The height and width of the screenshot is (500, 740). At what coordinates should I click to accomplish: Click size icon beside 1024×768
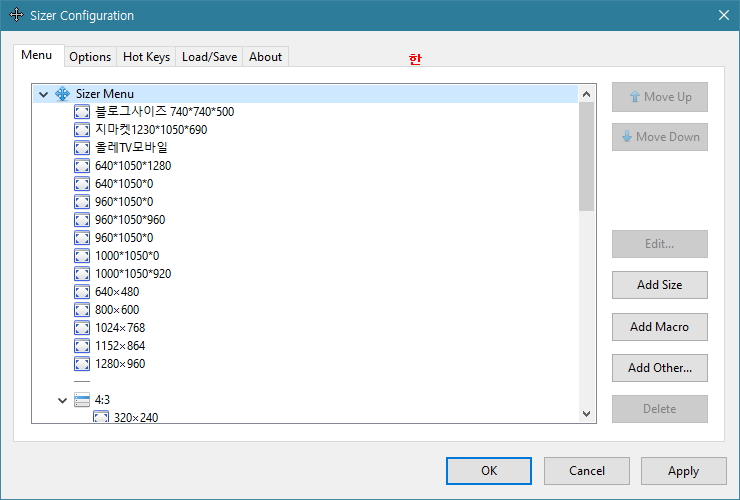(x=82, y=328)
